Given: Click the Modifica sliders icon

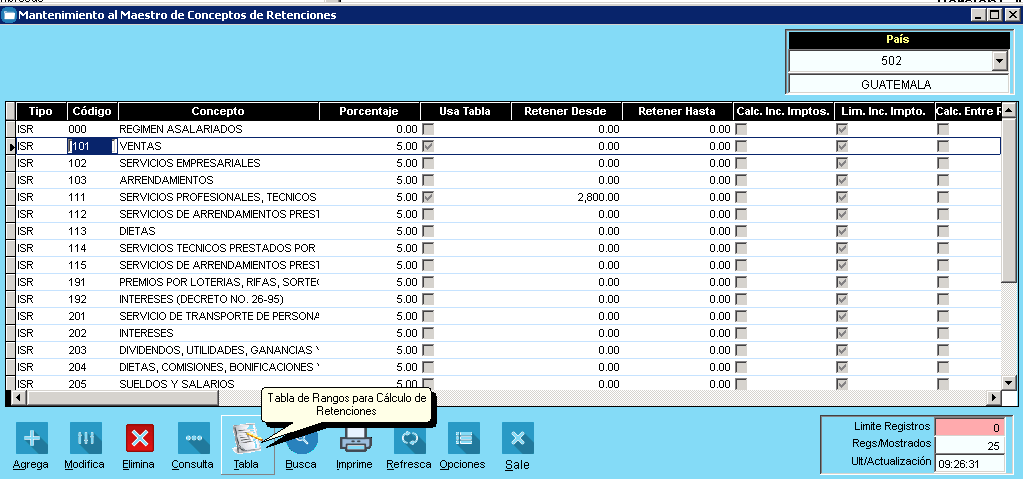Looking at the screenshot, I should click(x=85, y=440).
